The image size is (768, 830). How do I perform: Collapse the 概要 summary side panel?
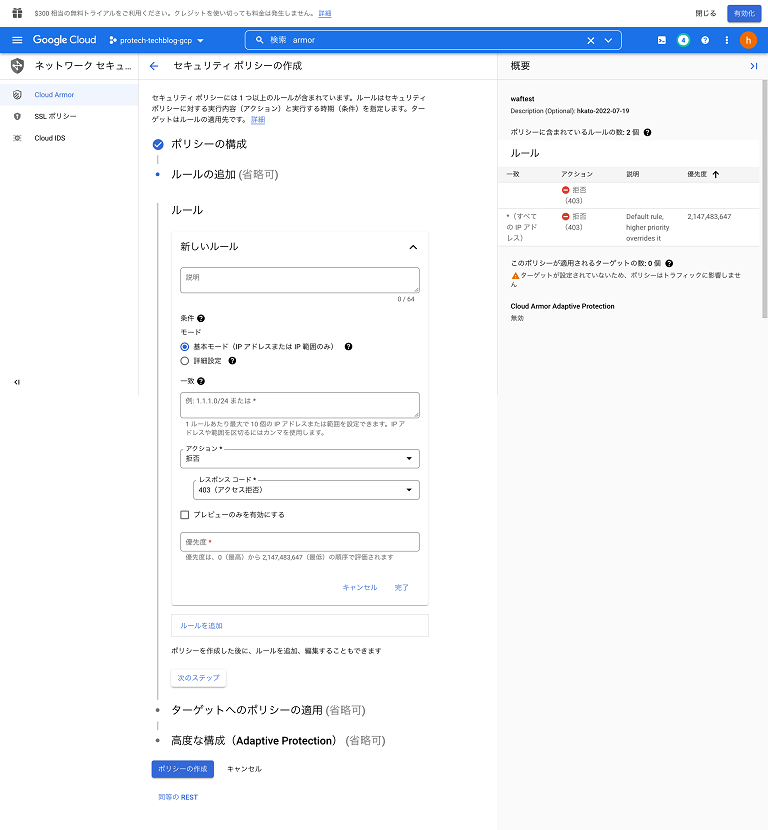coord(753,66)
